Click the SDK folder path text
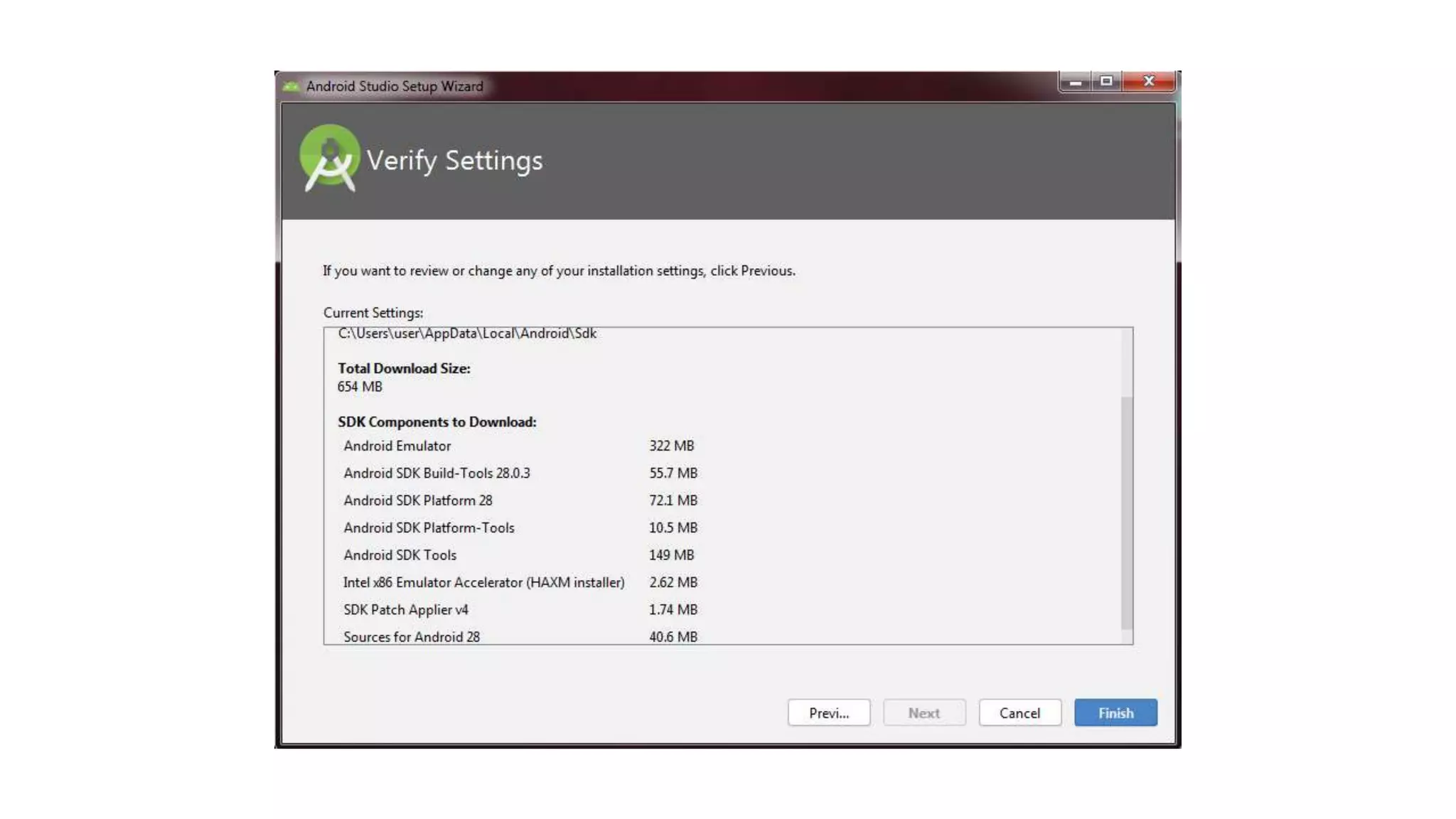Viewport: 1456px width, 819px height. point(467,334)
